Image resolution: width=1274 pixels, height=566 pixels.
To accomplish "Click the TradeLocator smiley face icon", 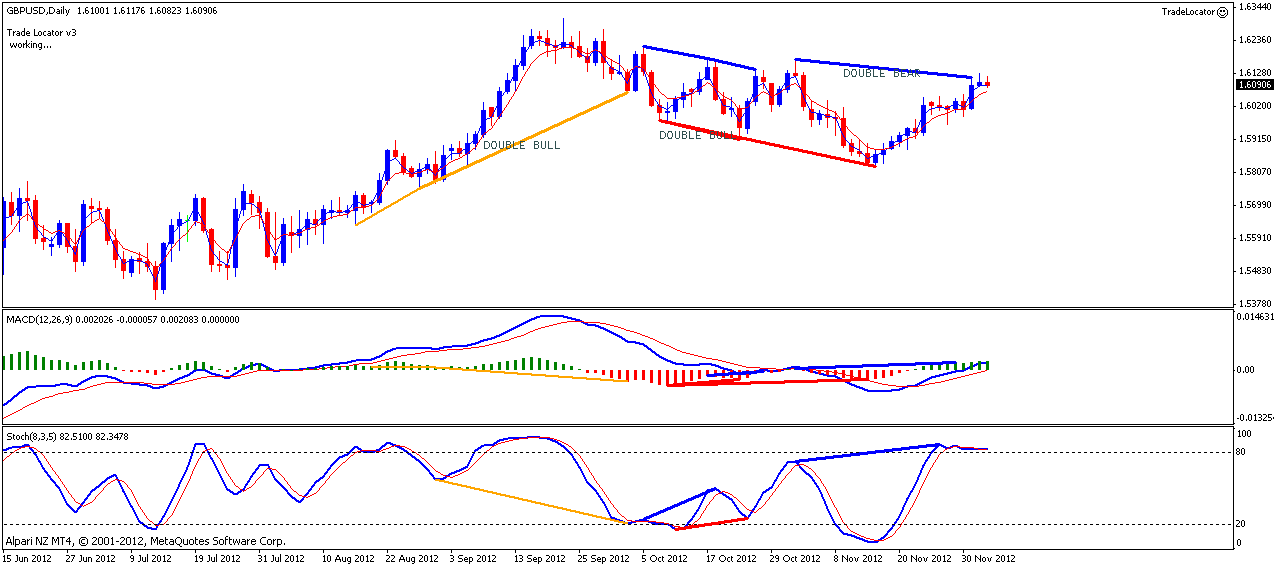I will click(1223, 12).
